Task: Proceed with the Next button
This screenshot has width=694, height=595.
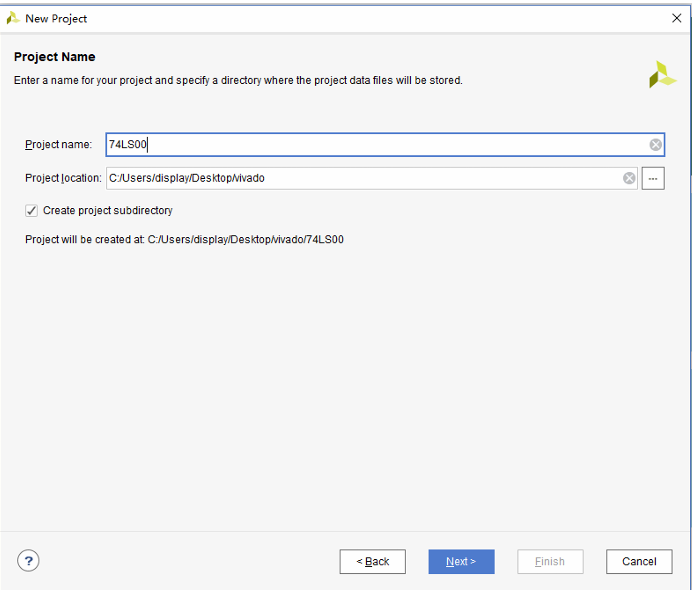Action: 461,561
